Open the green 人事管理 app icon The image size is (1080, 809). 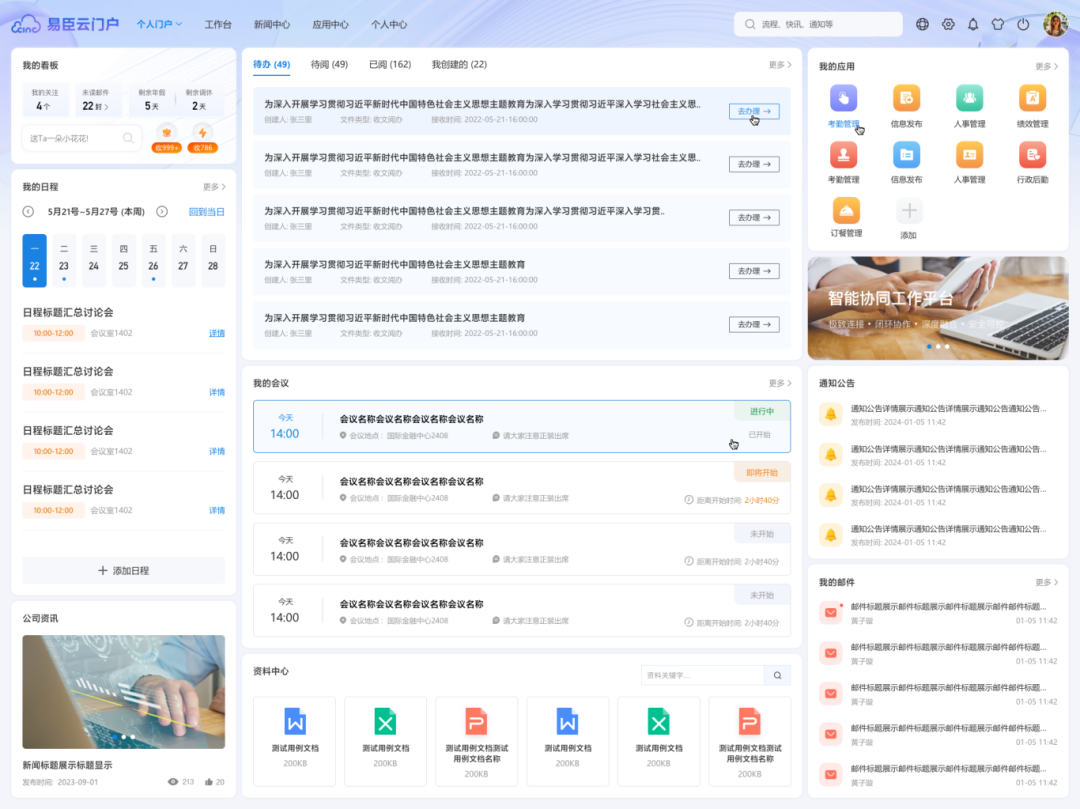(969, 98)
